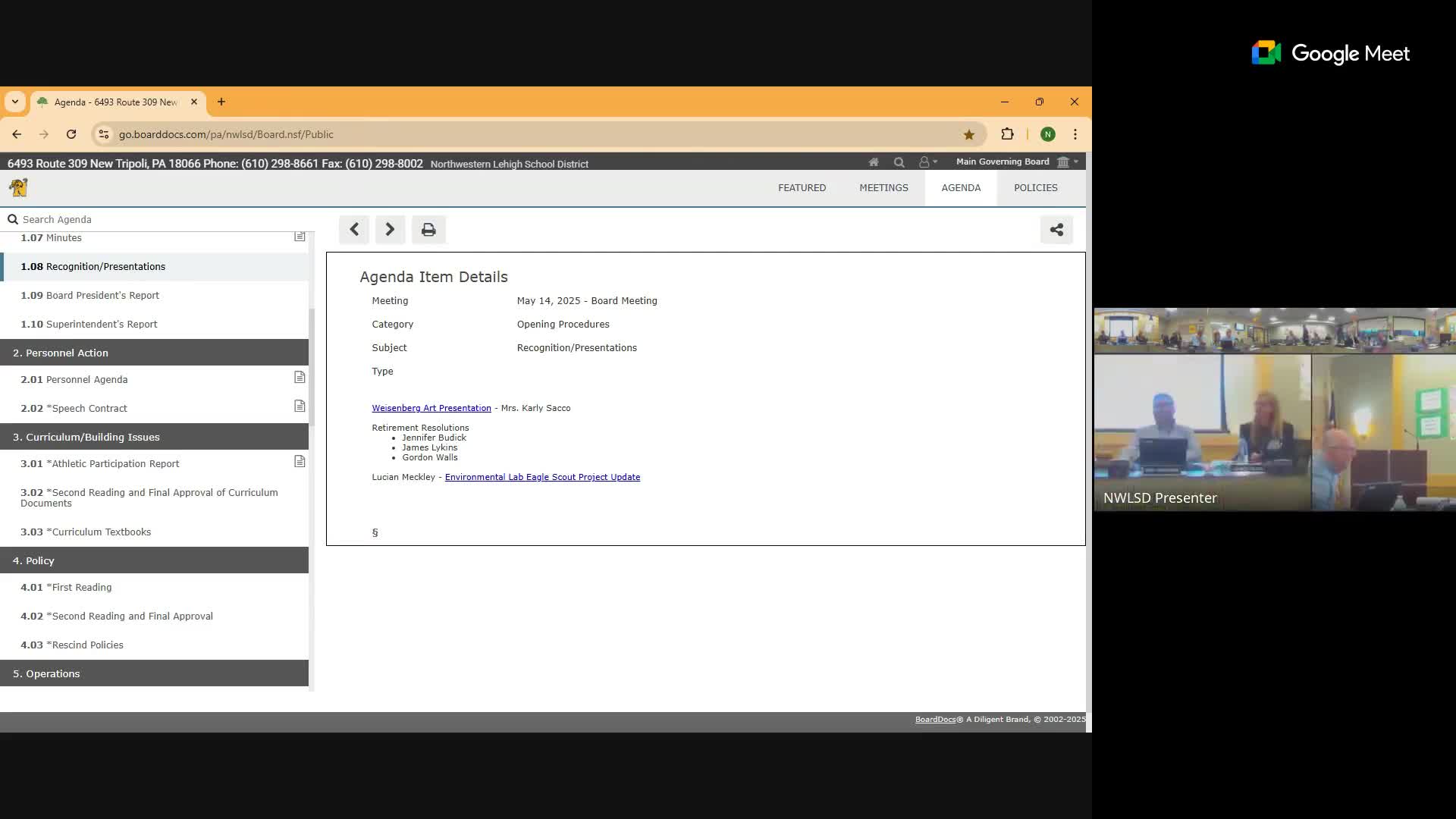Click the Agenda browser tab
Screen dimensions: 1456x819
tap(118, 102)
